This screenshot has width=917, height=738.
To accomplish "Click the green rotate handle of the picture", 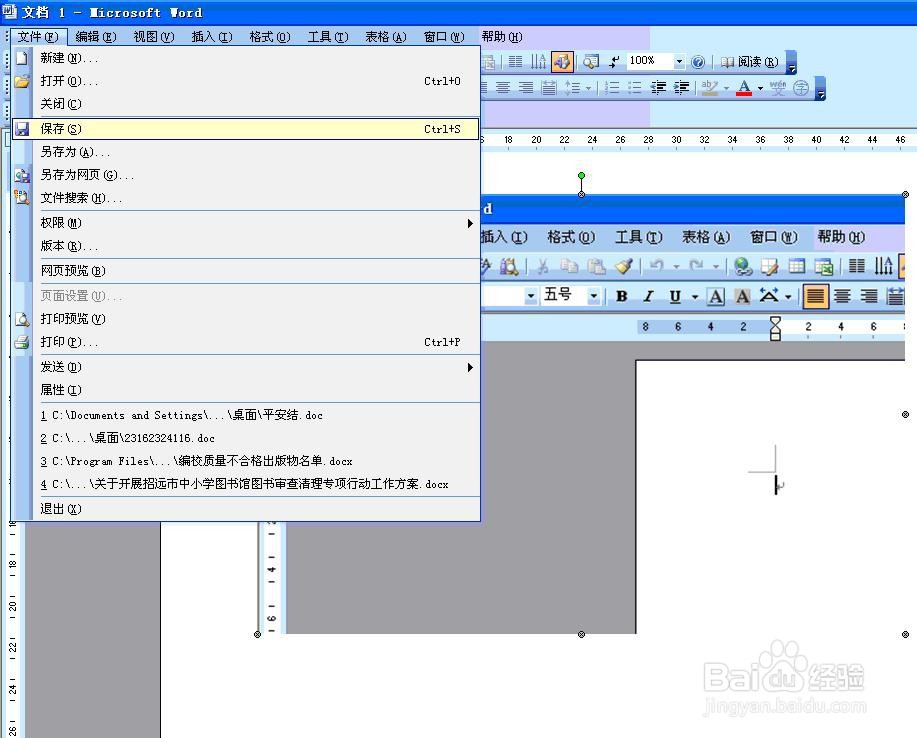I will (x=581, y=175).
